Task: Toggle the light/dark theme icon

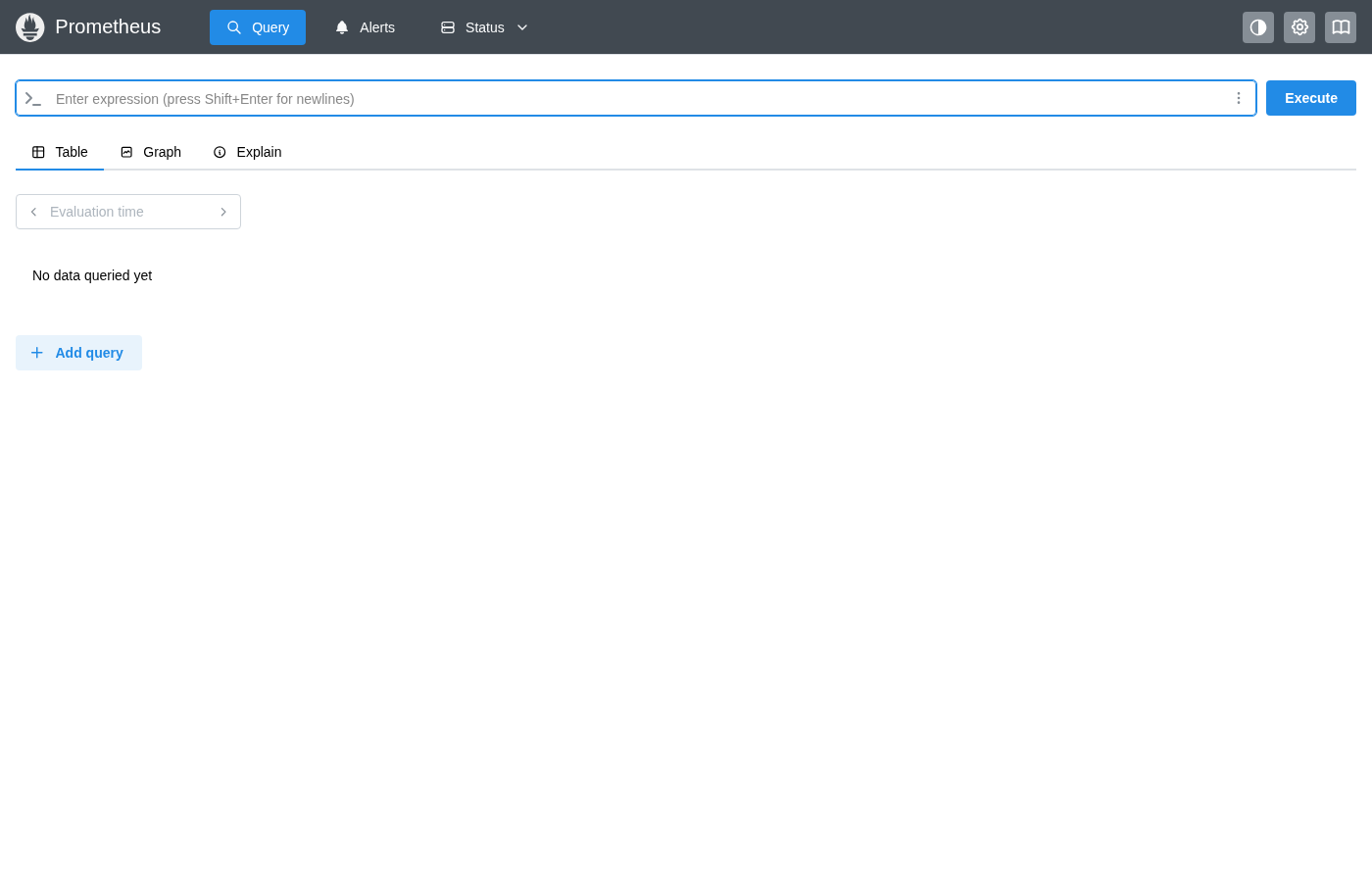Action: (1258, 27)
